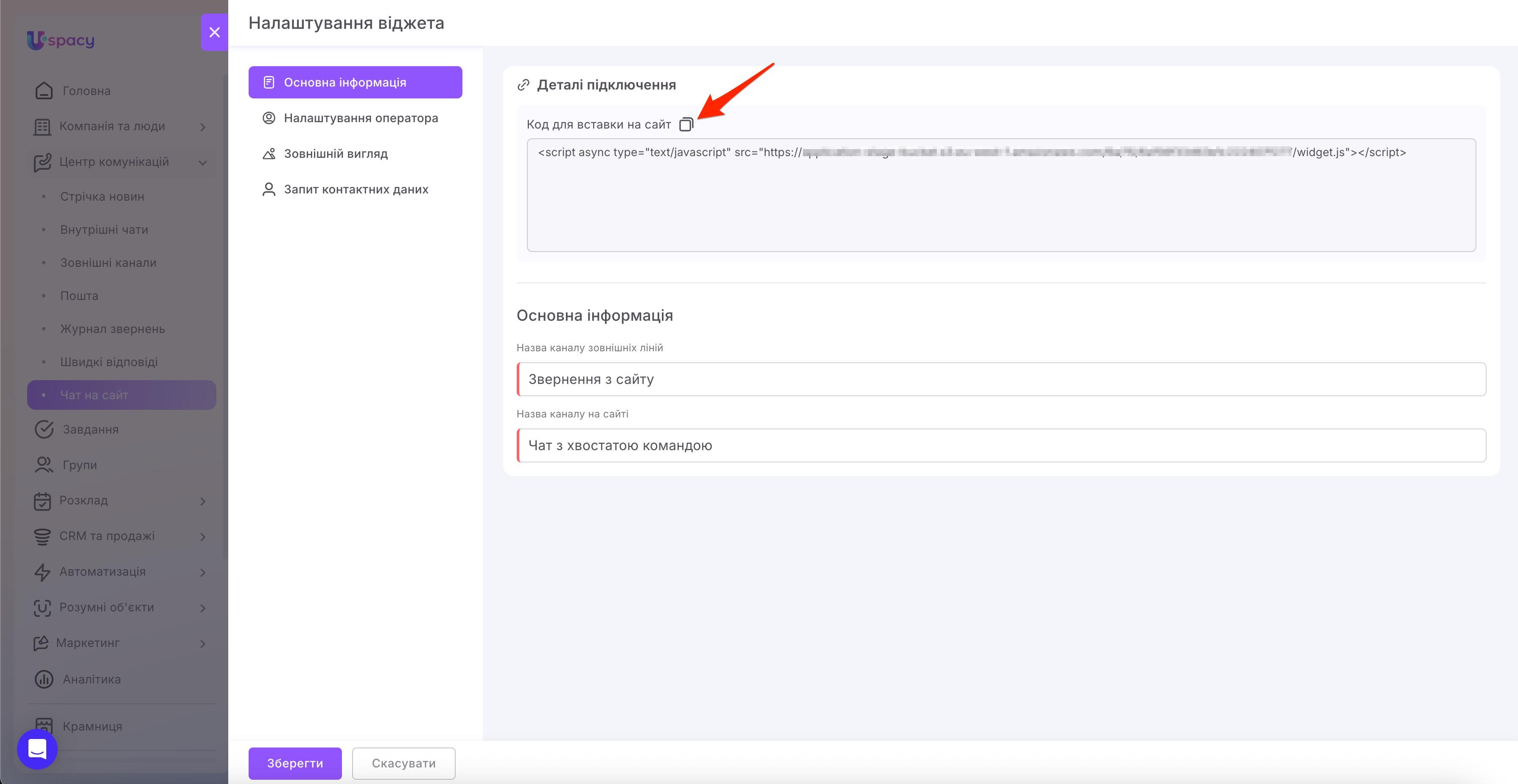
Task: Focus the Назва каналу зовнішніх ліній field
Action: tap(1001, 379)
